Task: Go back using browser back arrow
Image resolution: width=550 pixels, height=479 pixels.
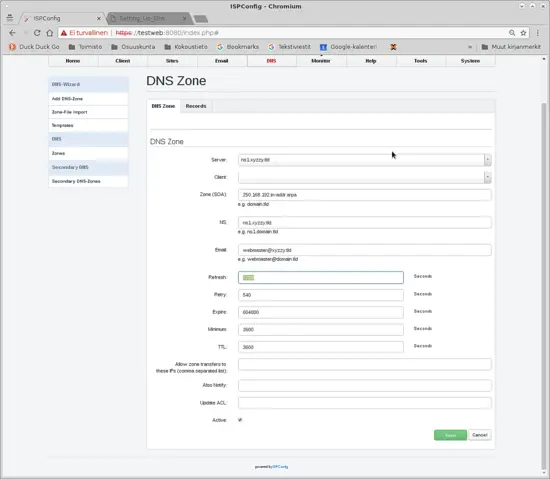Action: [12, 33]
